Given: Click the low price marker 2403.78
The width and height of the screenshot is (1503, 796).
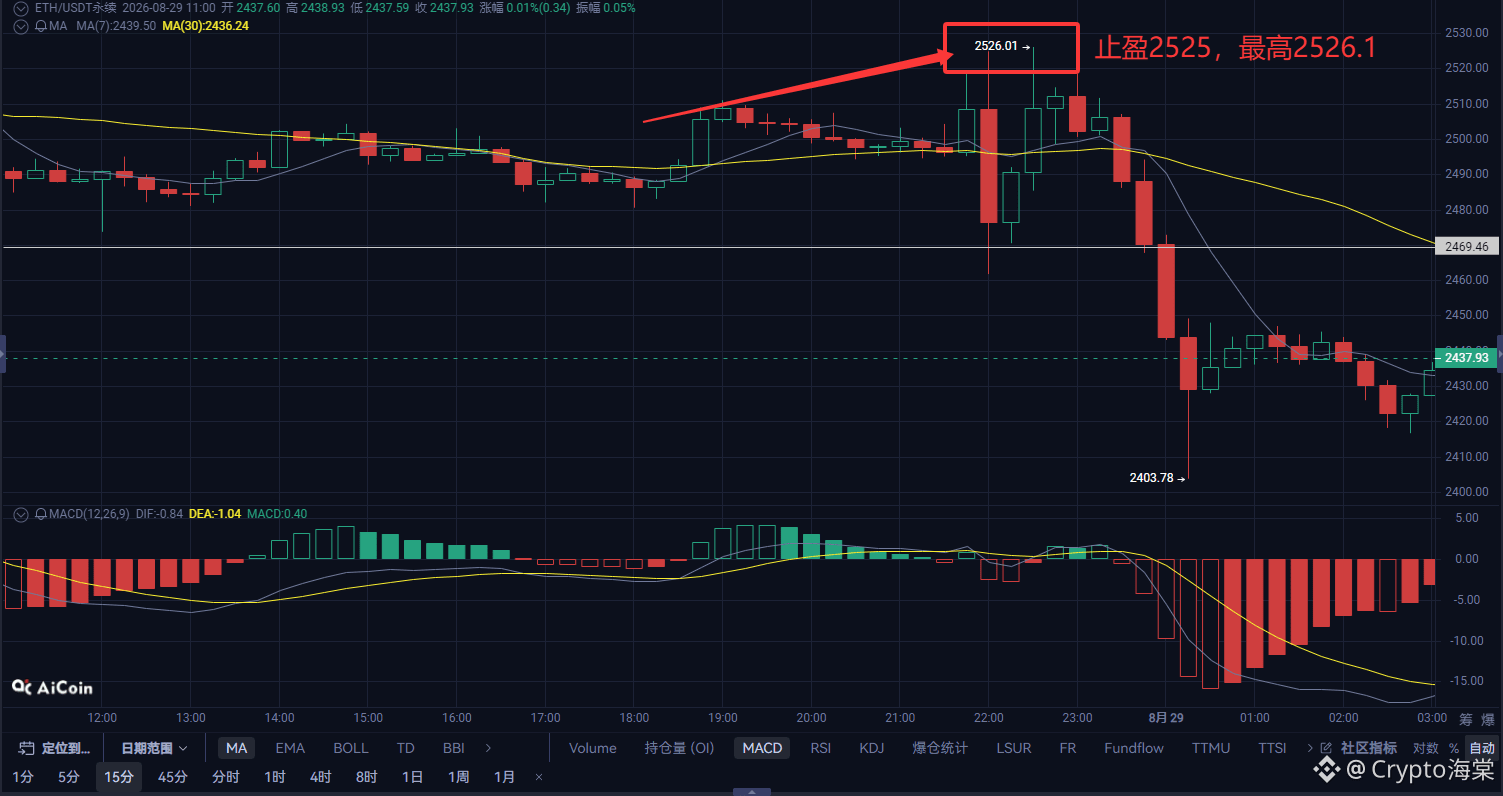Looking at the screenshot, I should pyautogui.click(x=1151, y=478).
